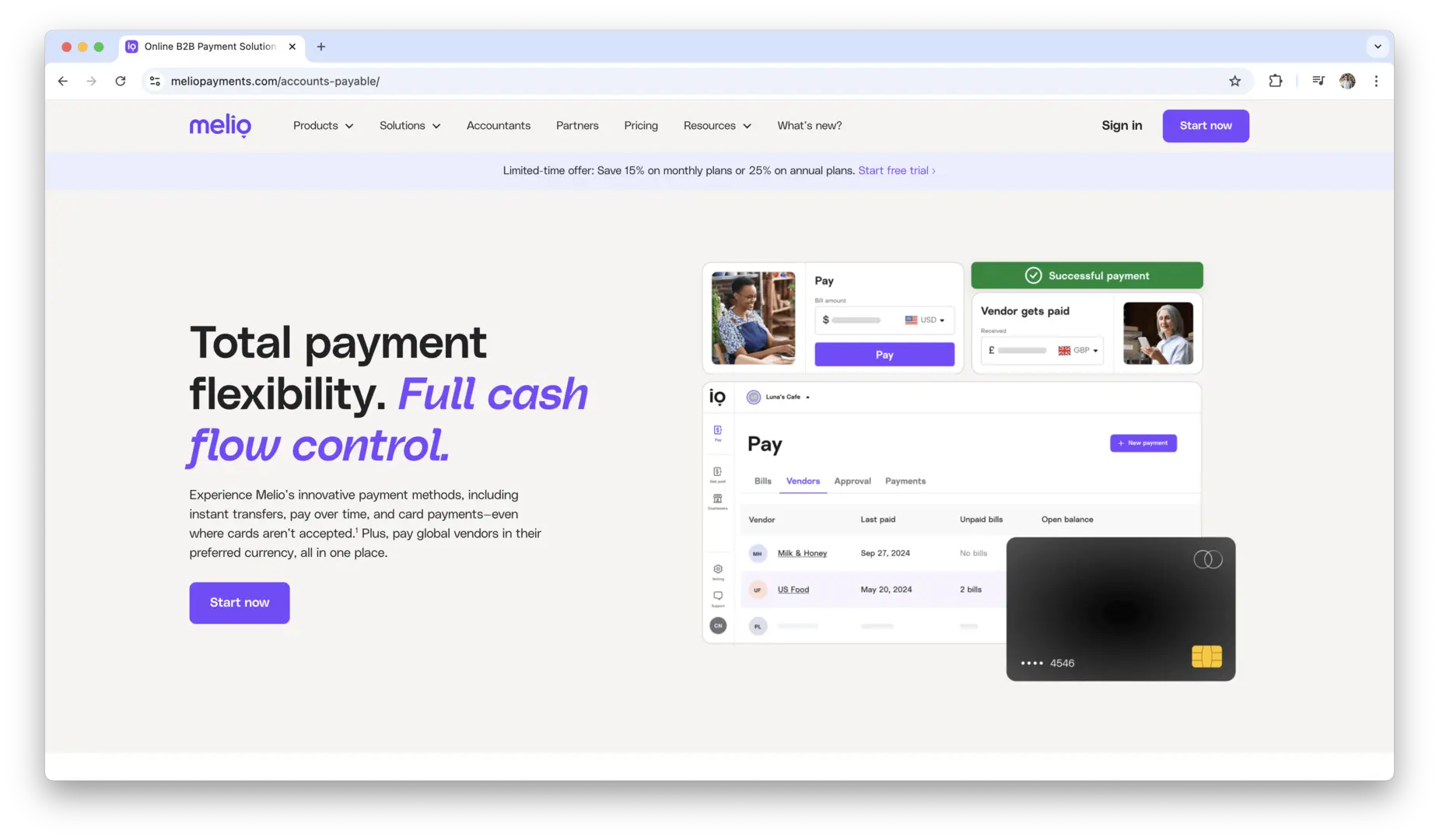Switch to the Bills tab
This screenshot has height=840, width=1439.
pyautogui.click(x=763, y=481)
